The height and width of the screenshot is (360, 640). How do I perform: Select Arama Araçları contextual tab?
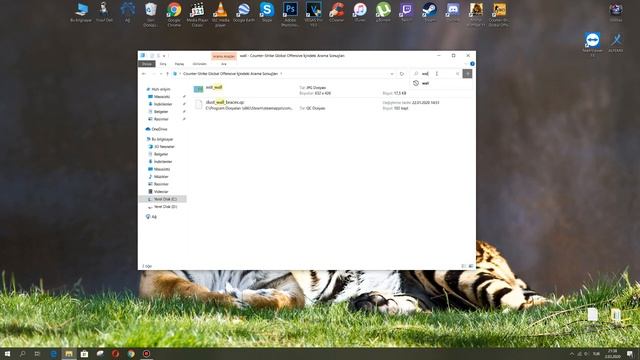224,56
